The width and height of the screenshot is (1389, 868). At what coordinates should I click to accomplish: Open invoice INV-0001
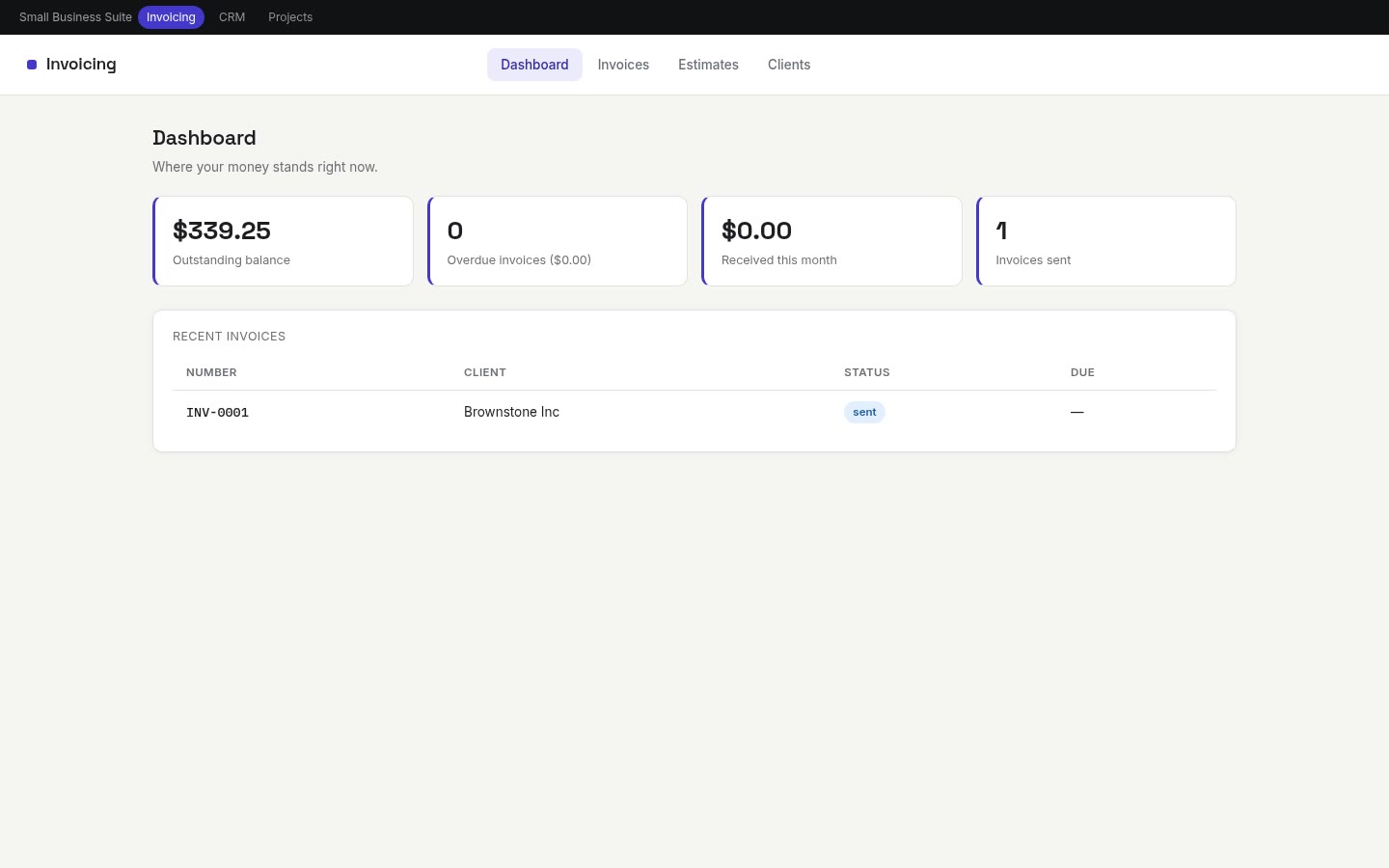(217, 413)
